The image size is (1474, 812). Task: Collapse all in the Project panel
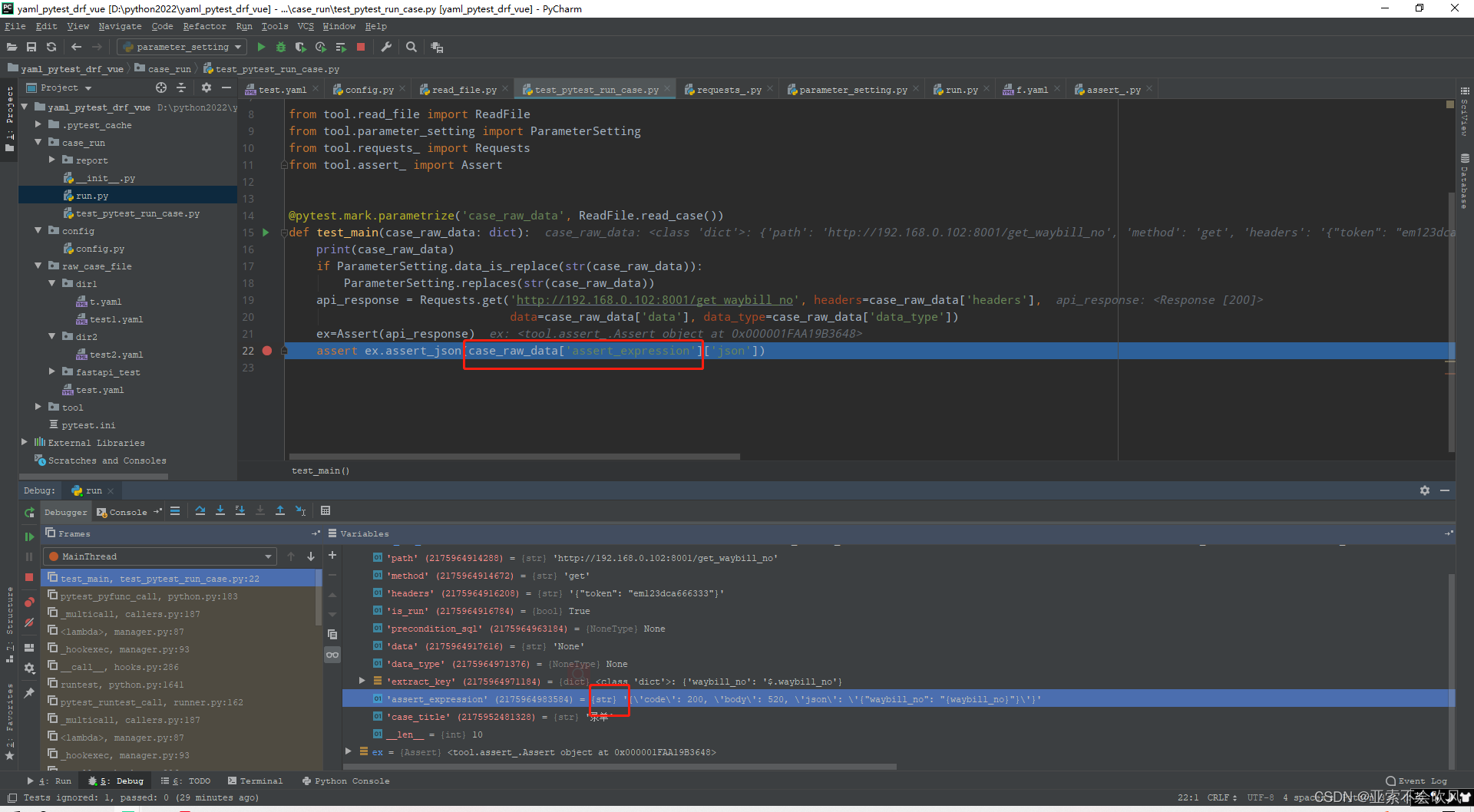point(181,87)
